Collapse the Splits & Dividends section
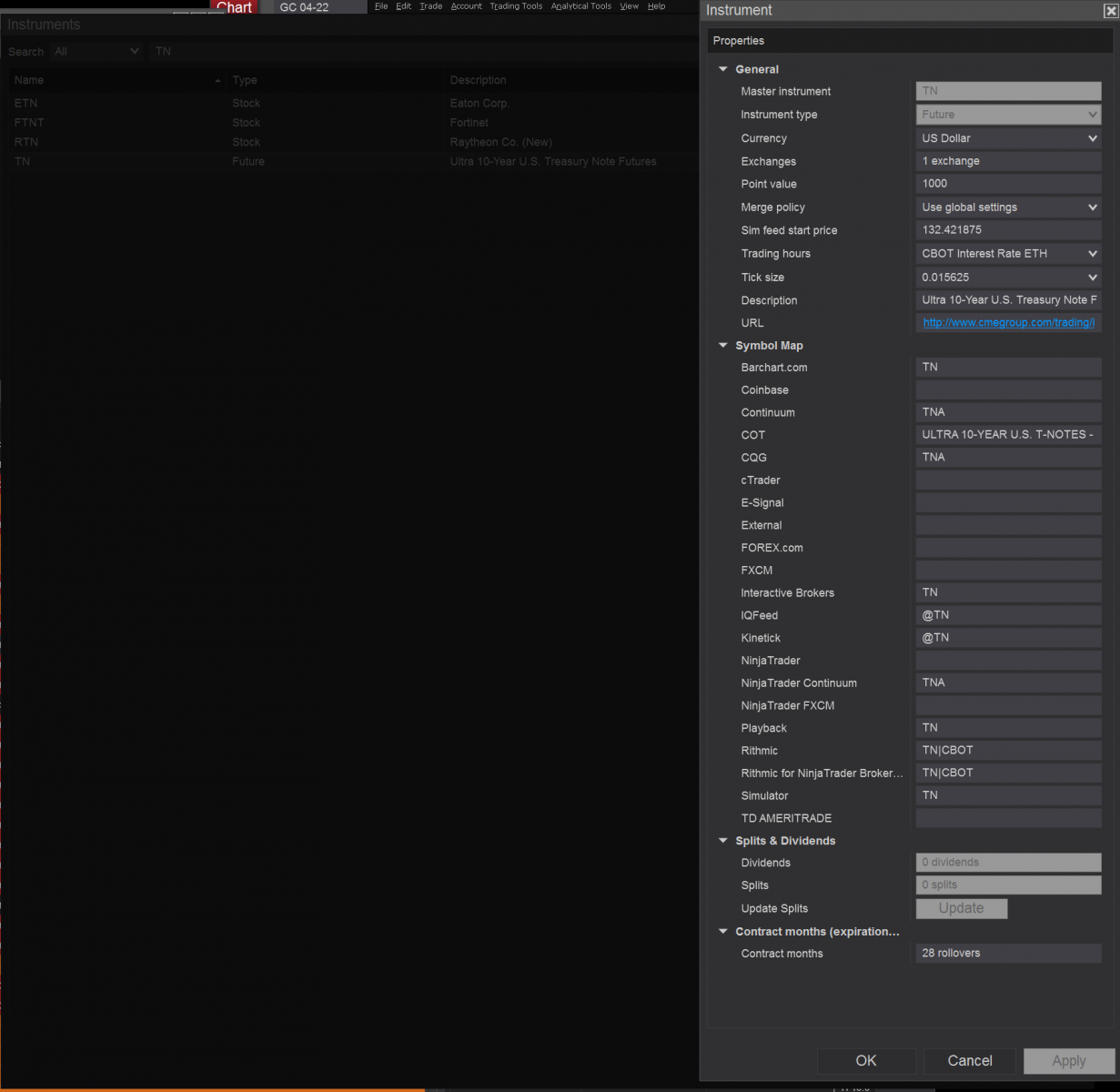1120x1092 pixels. coord(723,840)
